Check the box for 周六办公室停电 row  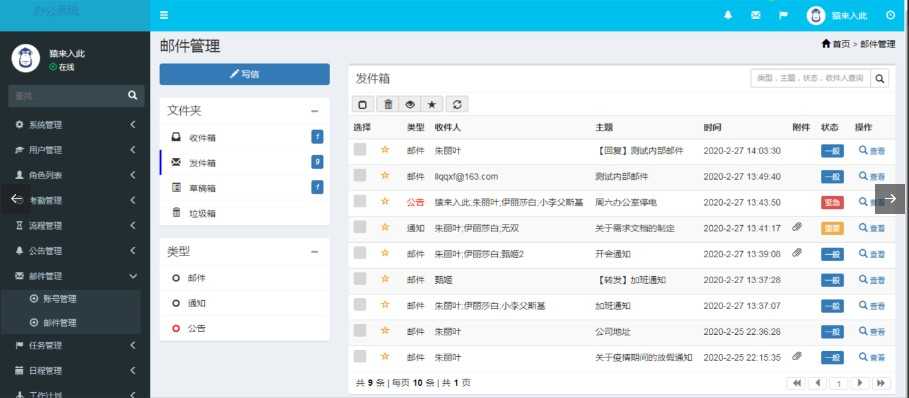[x=360, y=201]
